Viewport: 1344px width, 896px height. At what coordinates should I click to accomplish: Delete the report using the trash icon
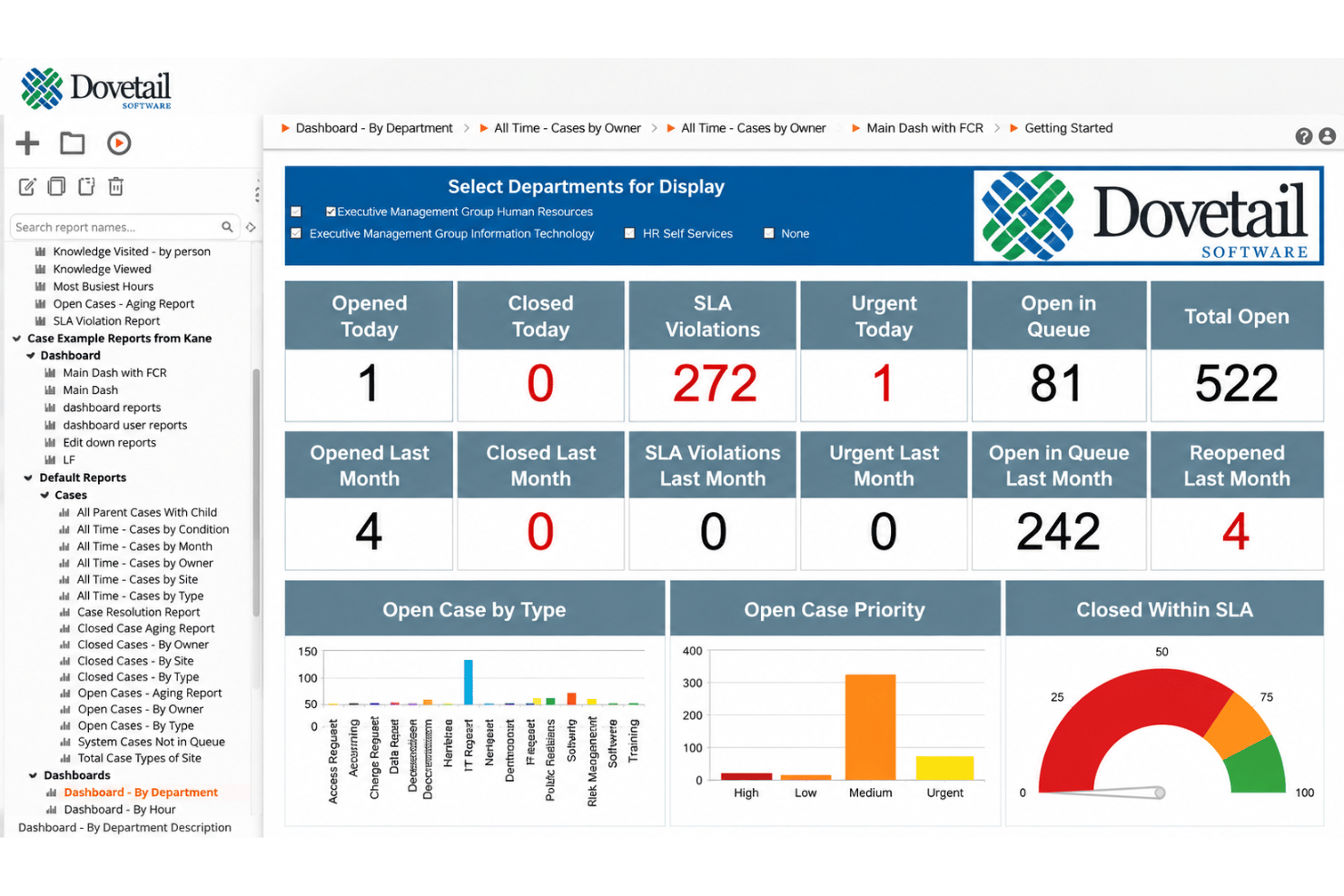(116, 186)
